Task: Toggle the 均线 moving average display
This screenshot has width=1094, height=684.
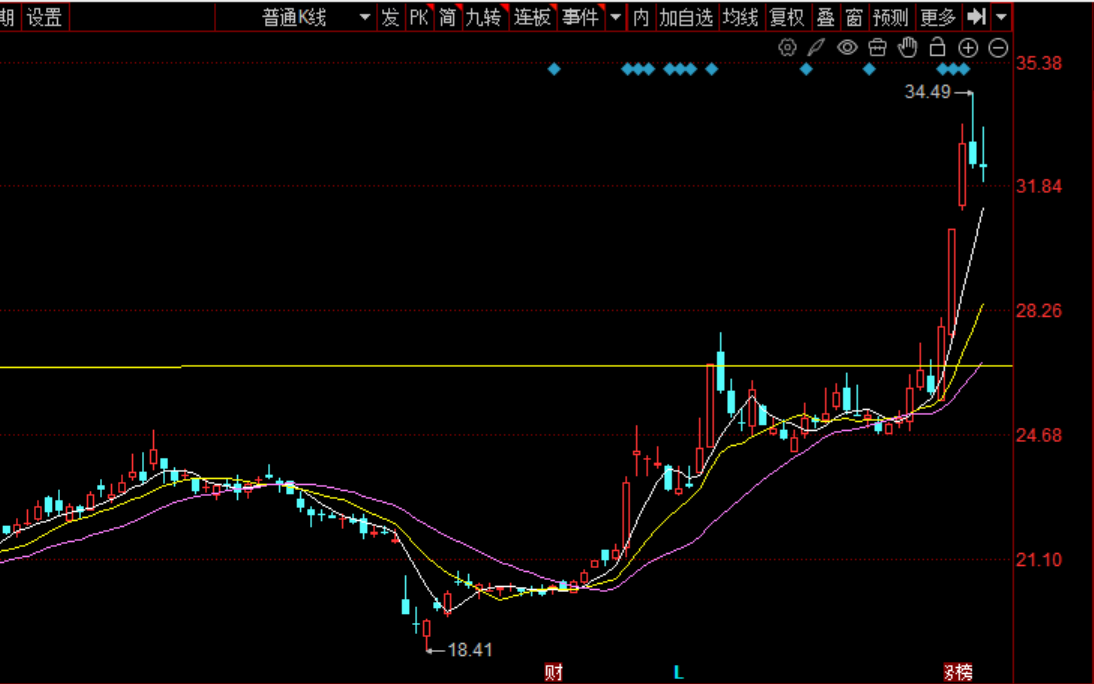Action: tap(740, 17)
